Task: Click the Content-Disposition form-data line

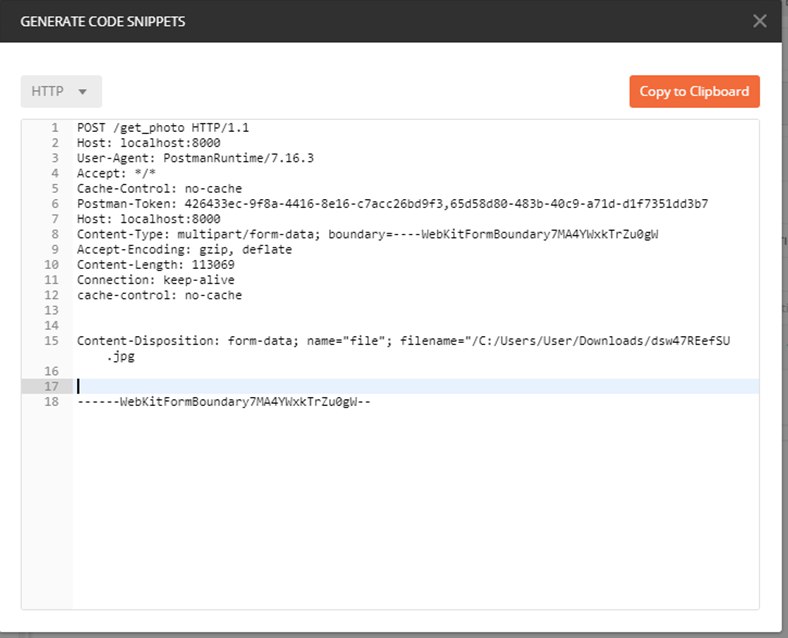Action: point(404,341)
